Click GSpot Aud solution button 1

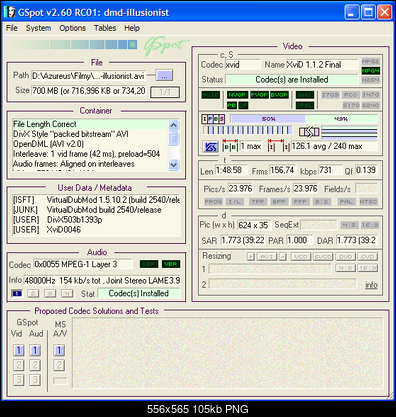coord(35,350)
